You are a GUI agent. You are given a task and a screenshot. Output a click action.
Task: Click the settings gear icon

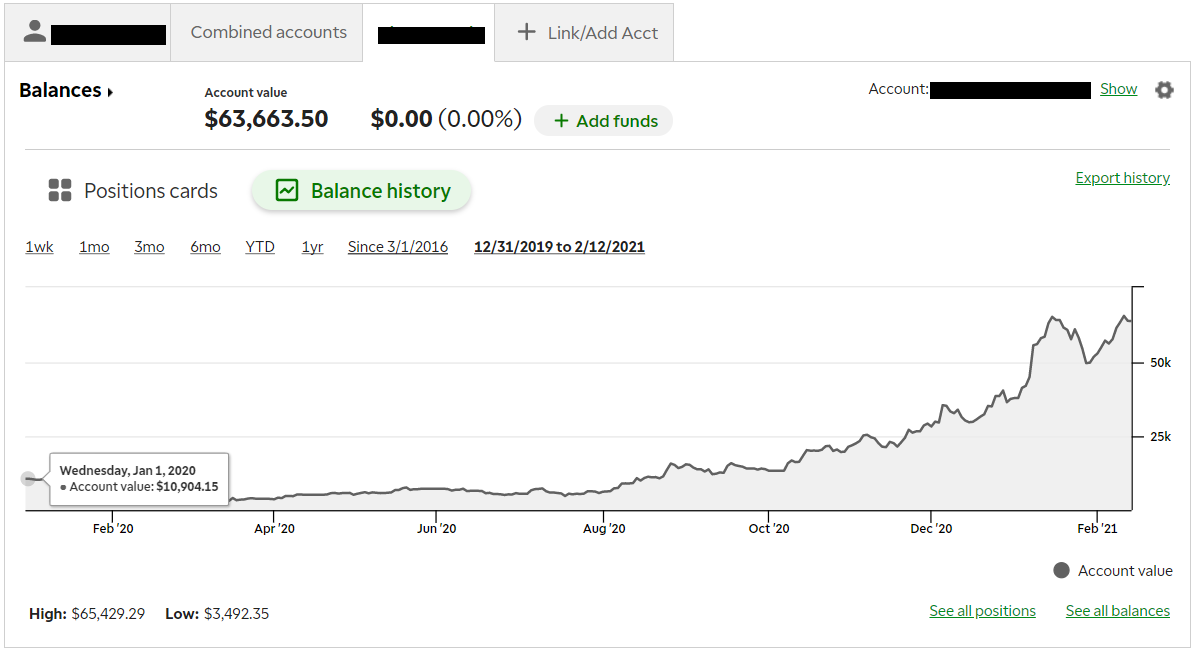1164,90
